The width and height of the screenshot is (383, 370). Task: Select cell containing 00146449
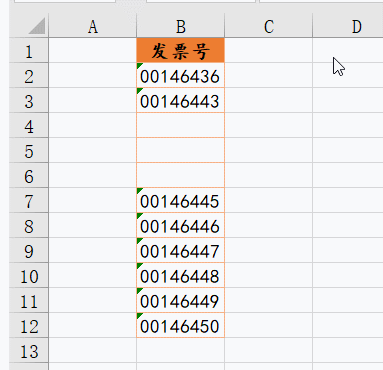[x=181, y=300]
